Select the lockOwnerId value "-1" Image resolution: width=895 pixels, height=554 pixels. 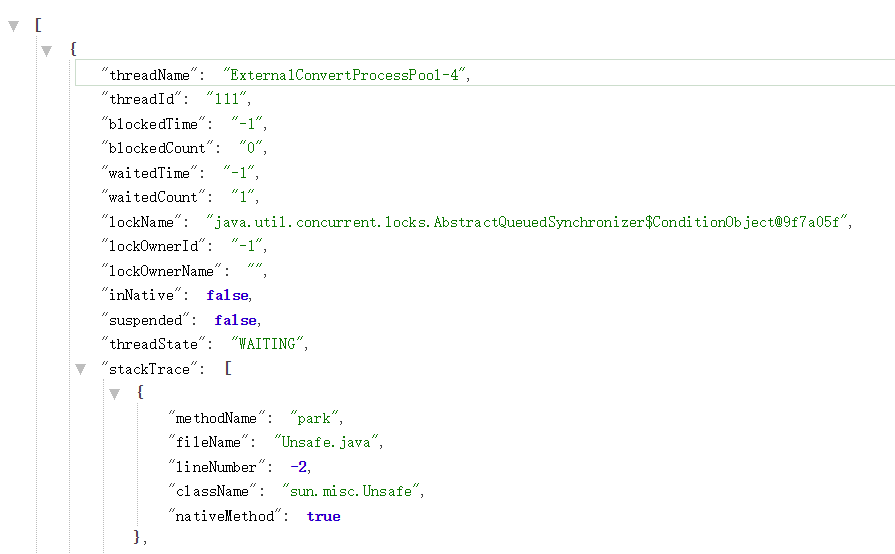(247, 246)
